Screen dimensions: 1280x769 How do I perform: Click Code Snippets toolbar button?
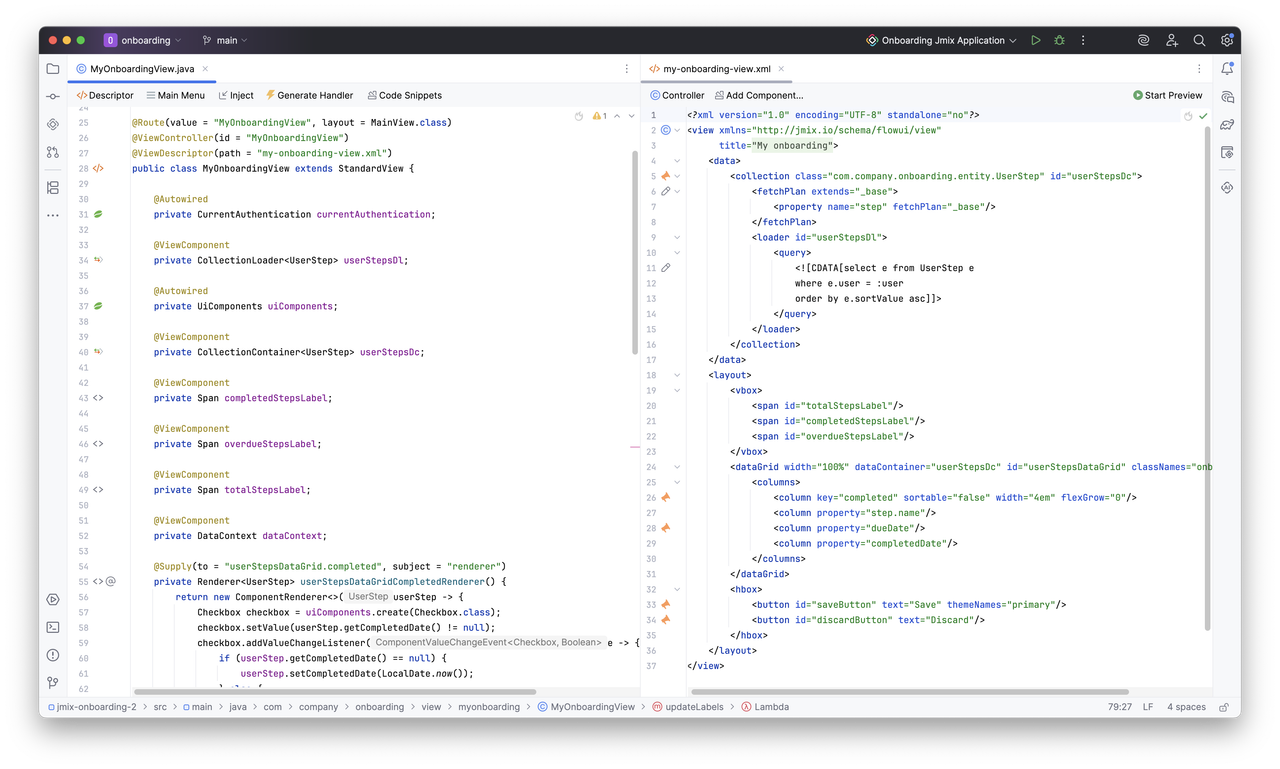pos(404,95)
